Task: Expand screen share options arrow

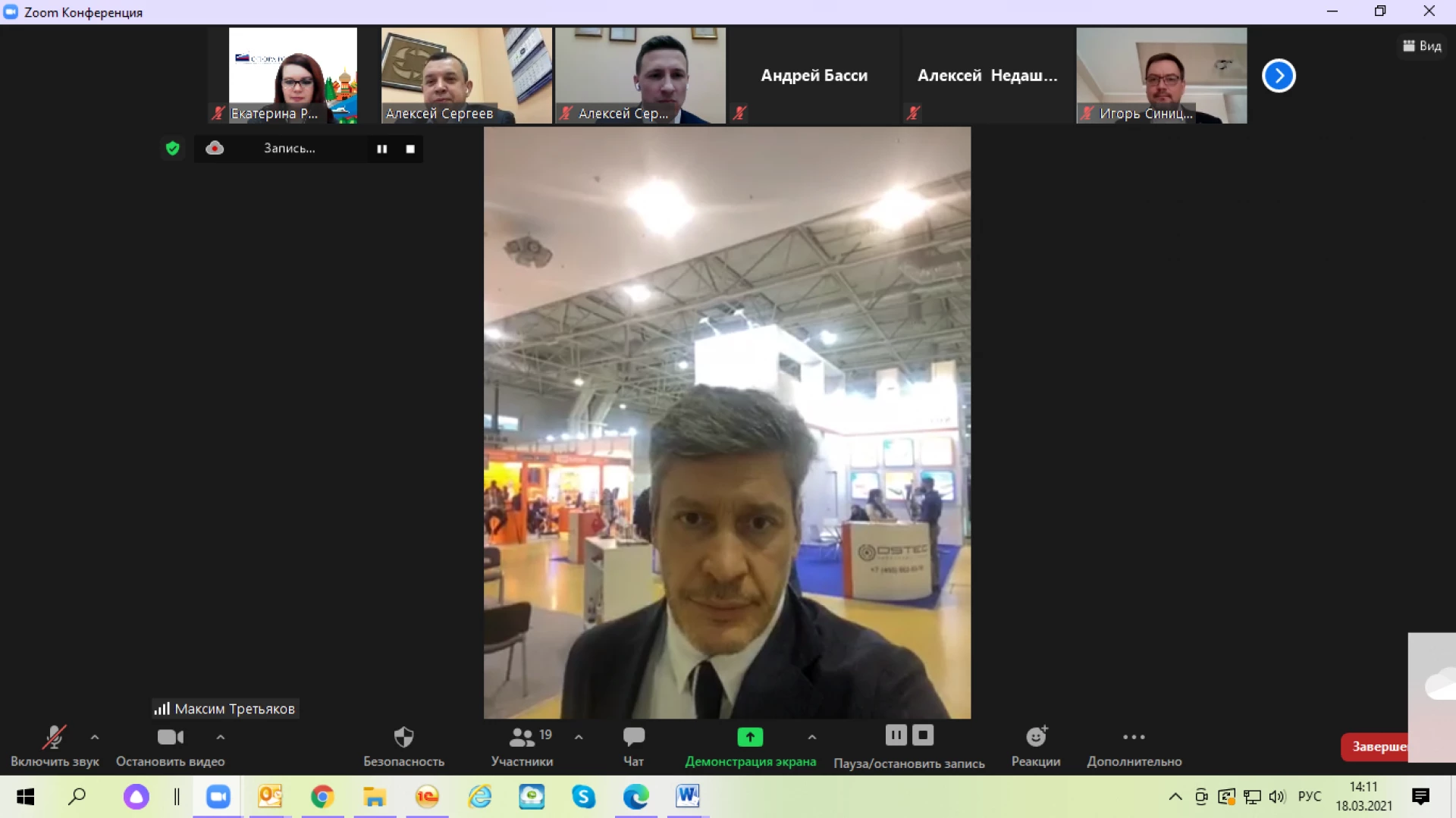Action: 812,737
